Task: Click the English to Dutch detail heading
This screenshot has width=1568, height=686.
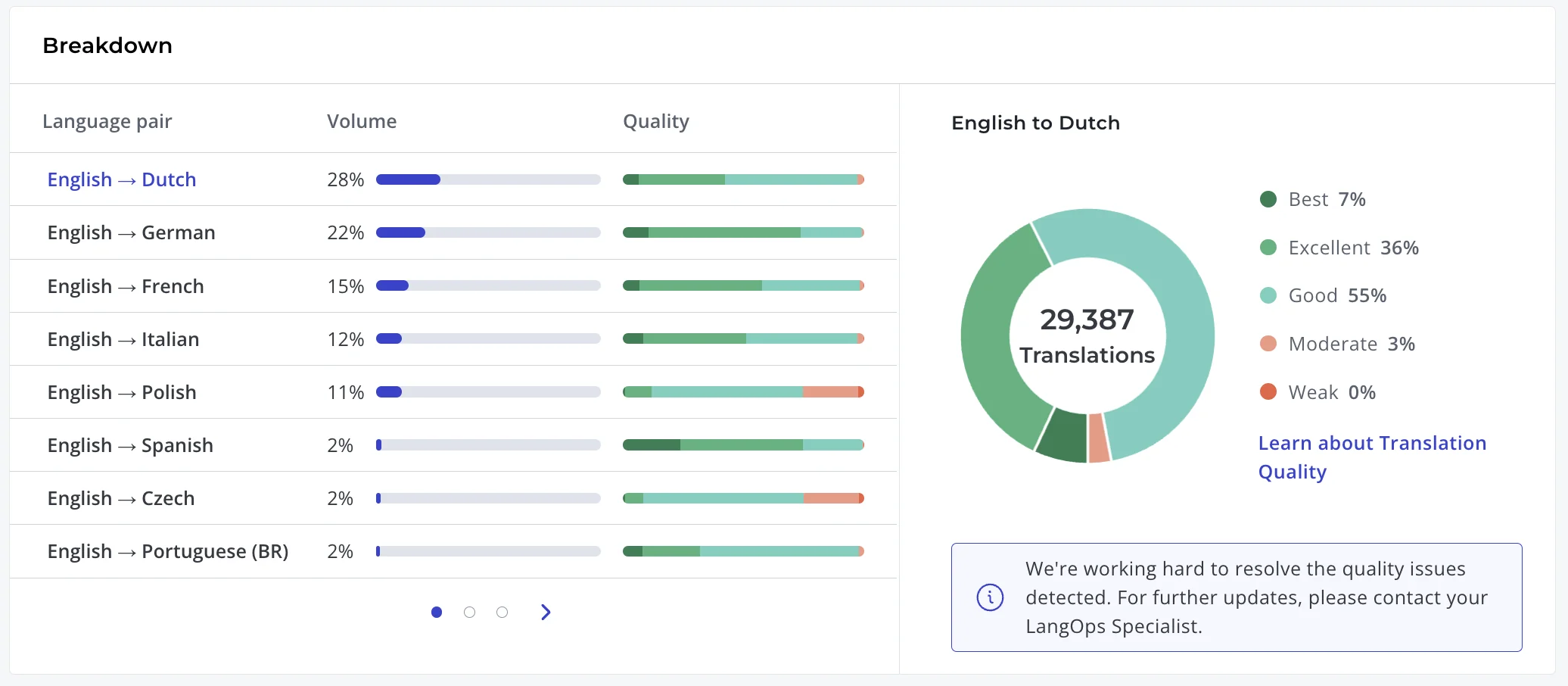Action: 1035,123
